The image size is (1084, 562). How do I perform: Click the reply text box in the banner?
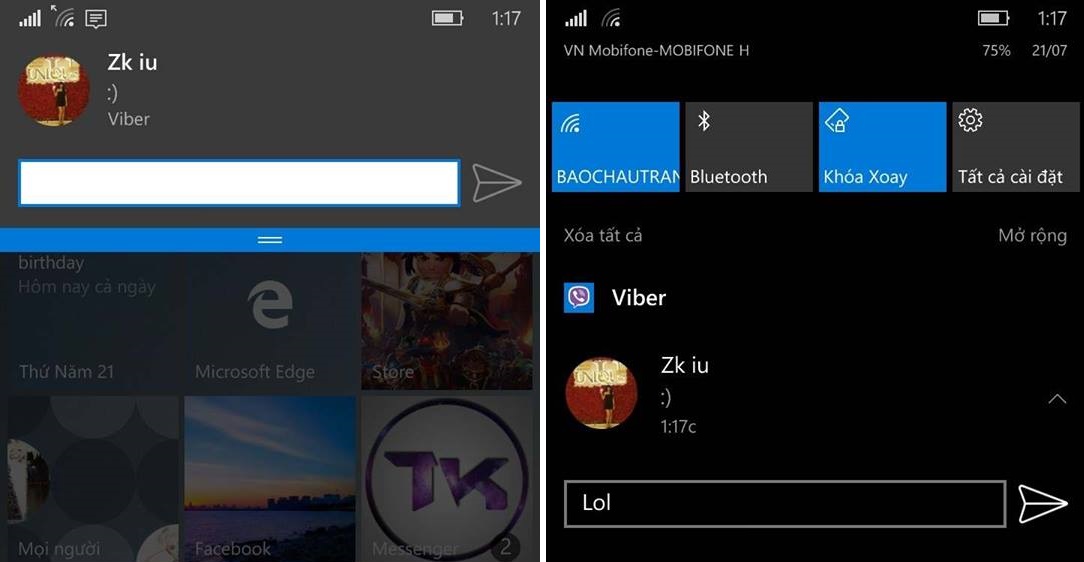239,183
